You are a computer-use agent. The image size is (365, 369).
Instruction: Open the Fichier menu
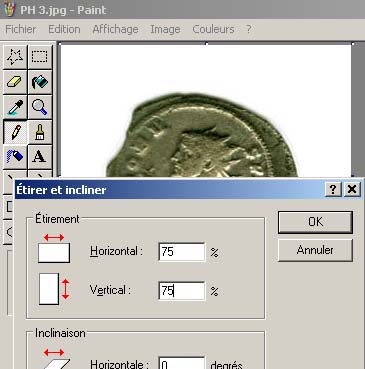[21, 29]
